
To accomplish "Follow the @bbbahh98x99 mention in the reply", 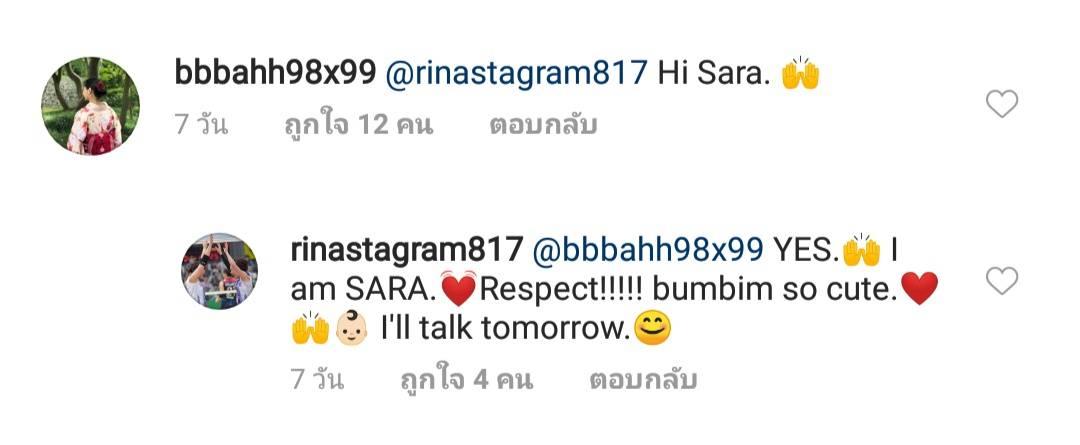I will (x=648, y=251).
